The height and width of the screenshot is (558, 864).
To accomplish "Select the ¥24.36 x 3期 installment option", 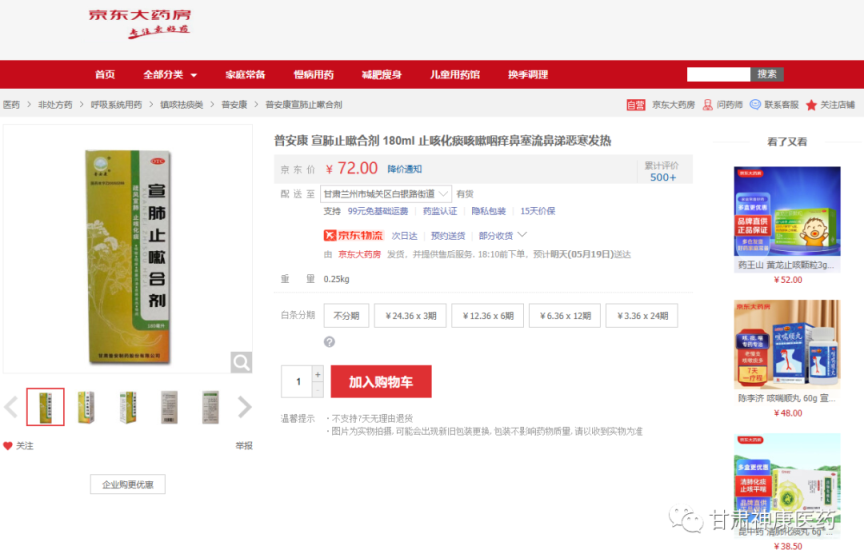I will coord(411,316).
